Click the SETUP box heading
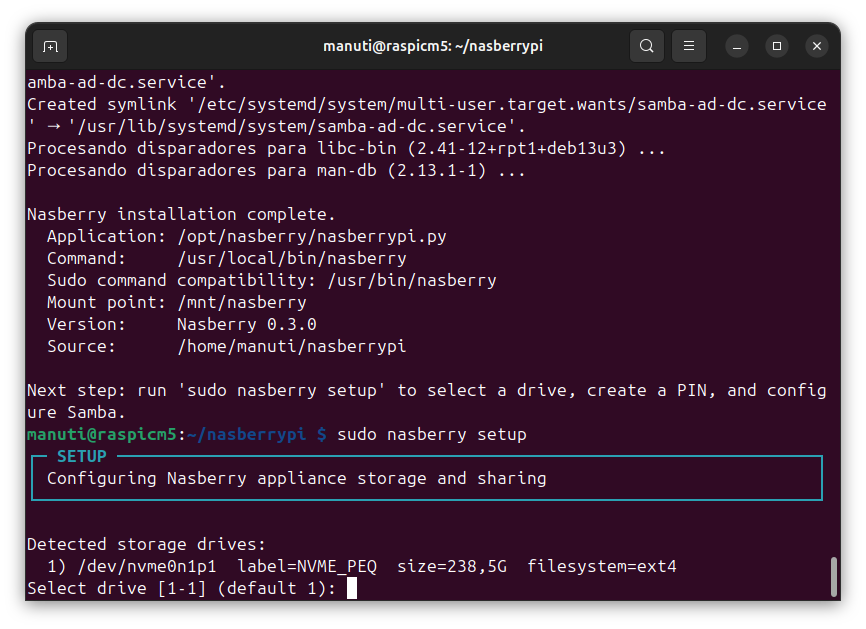 pos(82,456)
